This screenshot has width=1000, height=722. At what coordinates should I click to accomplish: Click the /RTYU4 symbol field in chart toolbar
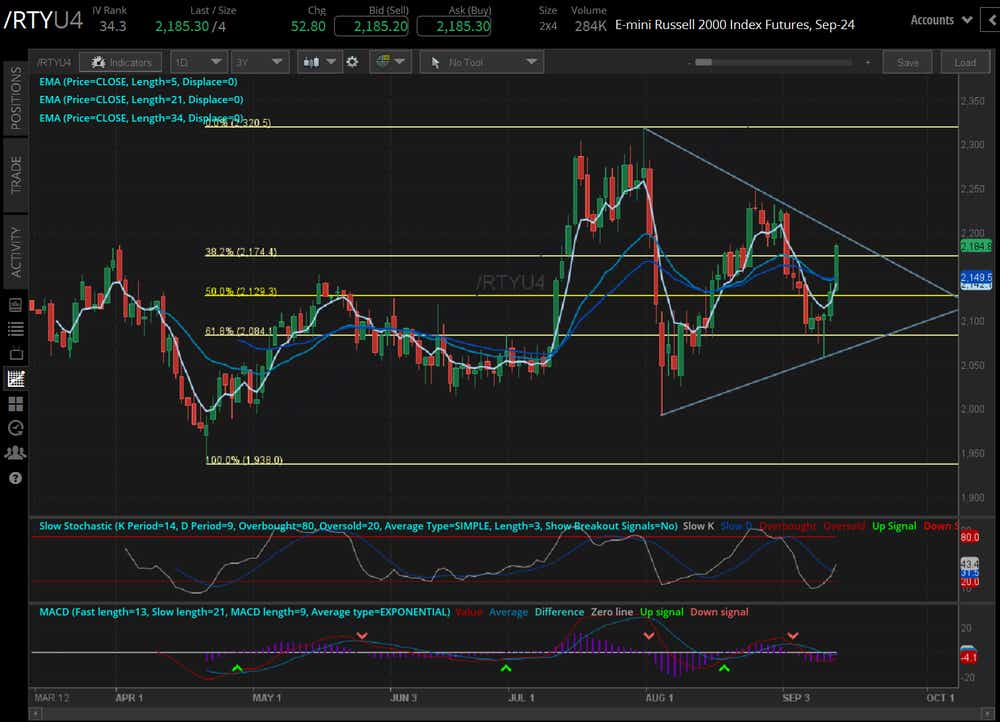tap(54, 62)
